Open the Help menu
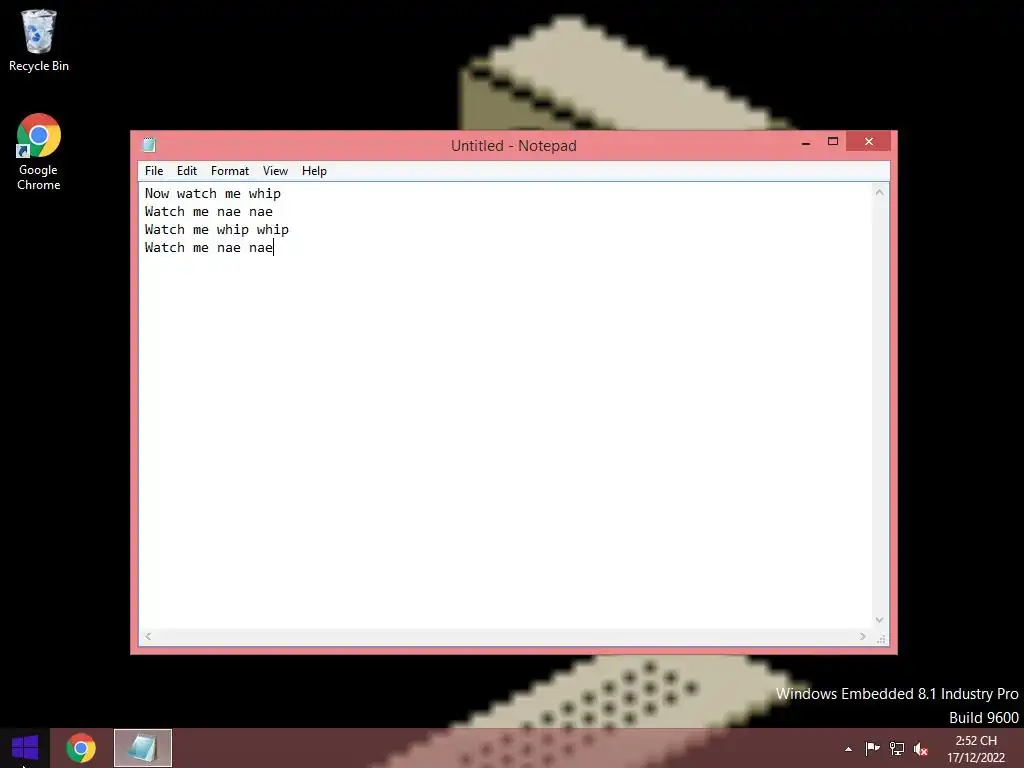The image size is (1024, 768). tap(314, 171)
